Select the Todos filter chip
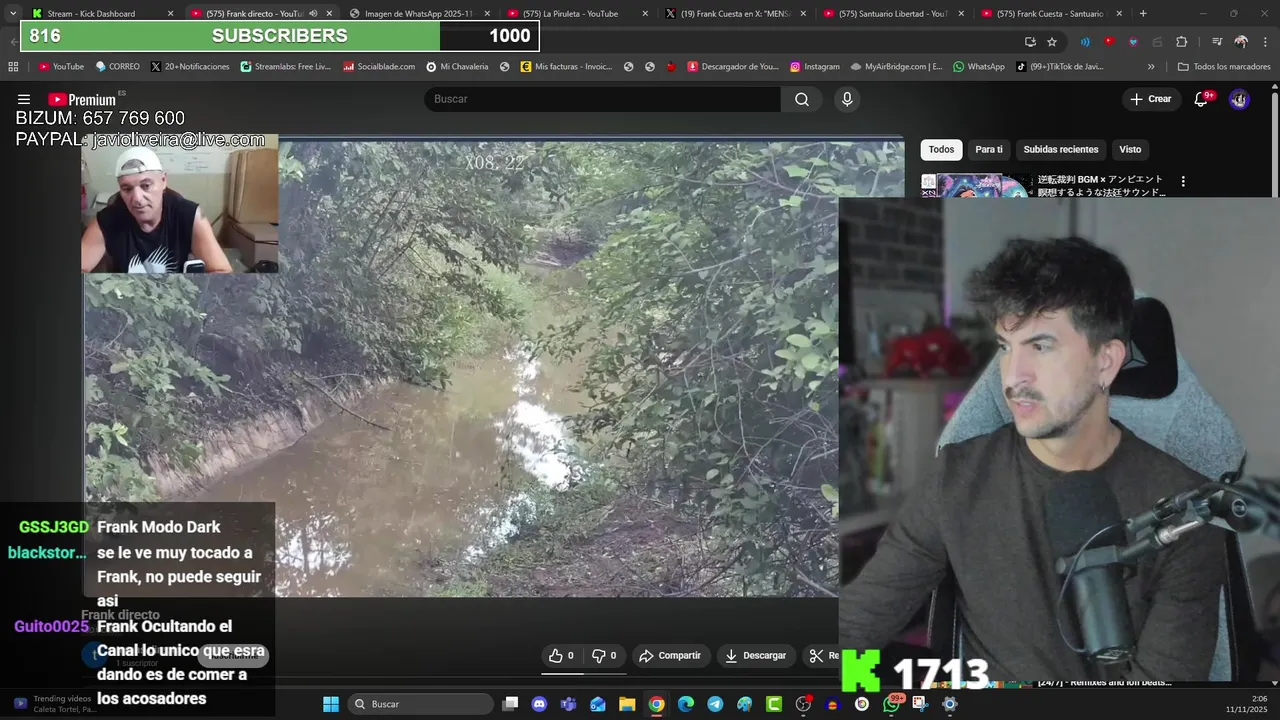The image size is (1280, 720). (x=941, y=150)
